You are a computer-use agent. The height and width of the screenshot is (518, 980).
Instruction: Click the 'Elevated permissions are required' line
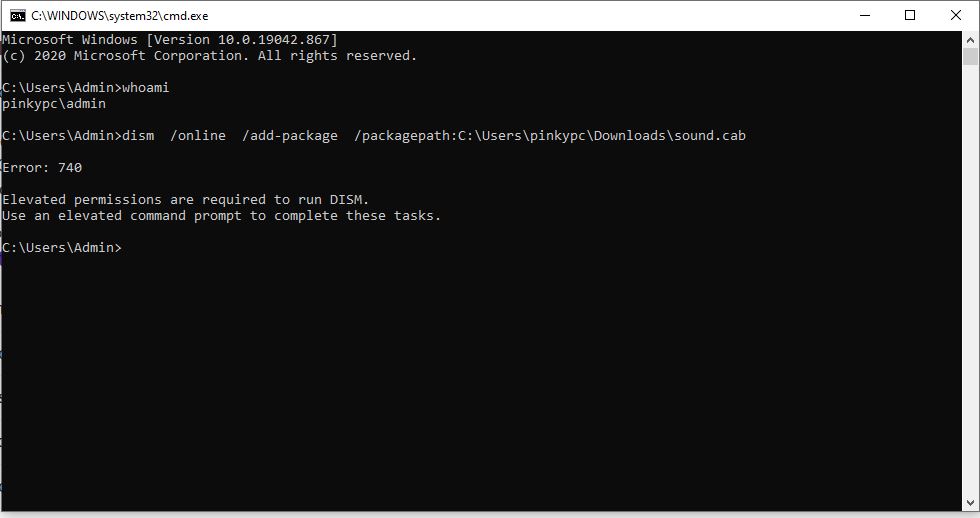point(186,200)
